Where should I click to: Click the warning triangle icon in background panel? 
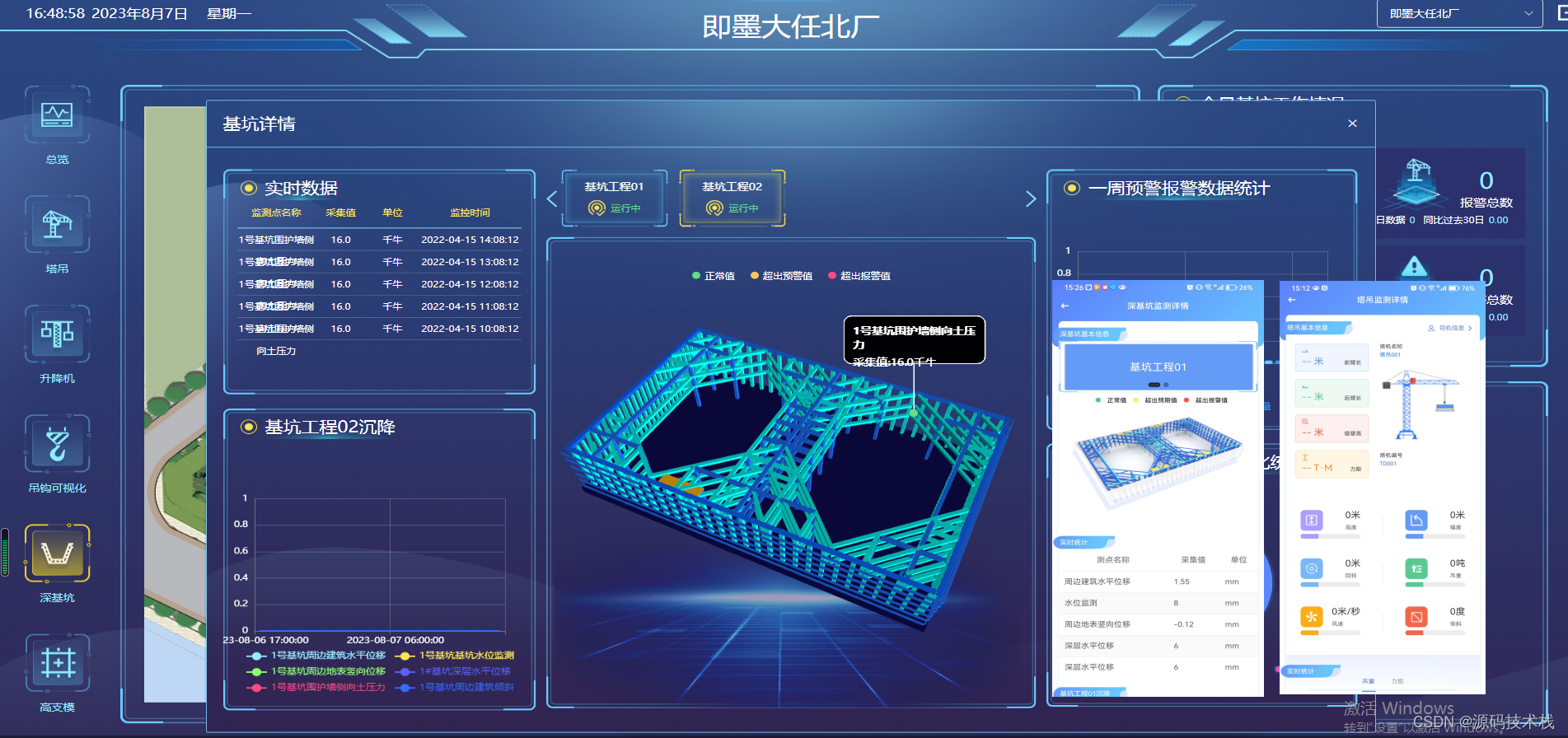(x=1414, y=266)
